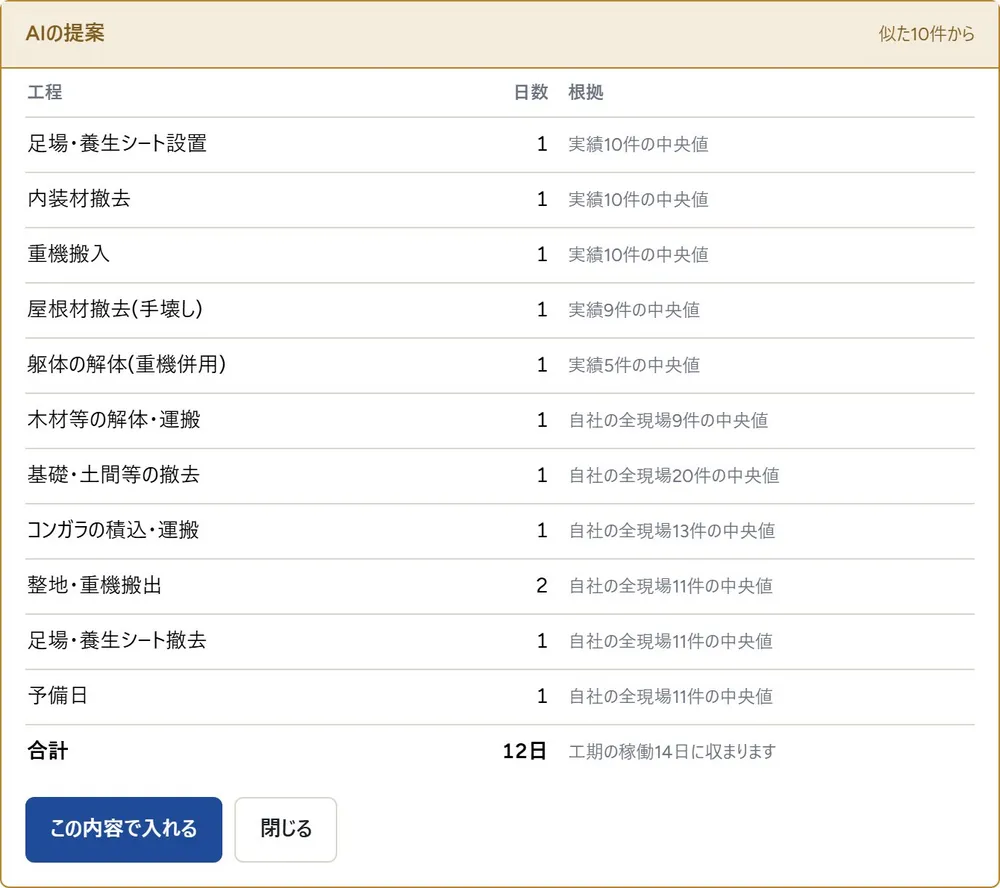The height and width of the screenshot is (888, 1000).
Task: Click コンガラの積込･運搬 process name
Action: tap(113, 529)
